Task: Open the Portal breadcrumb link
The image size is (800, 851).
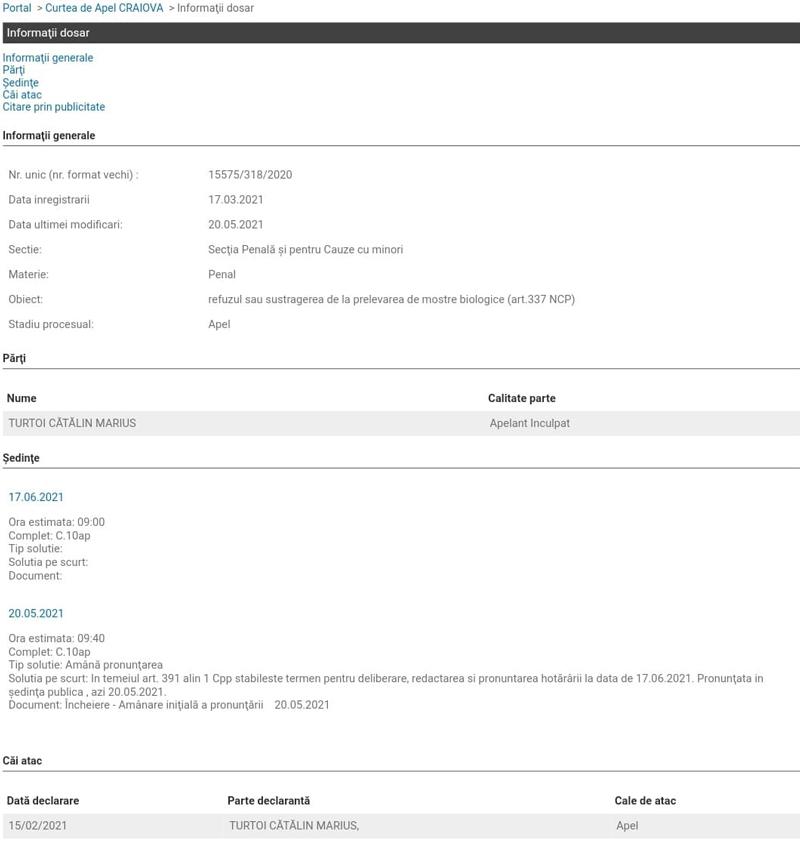Action: pos(17,8)
